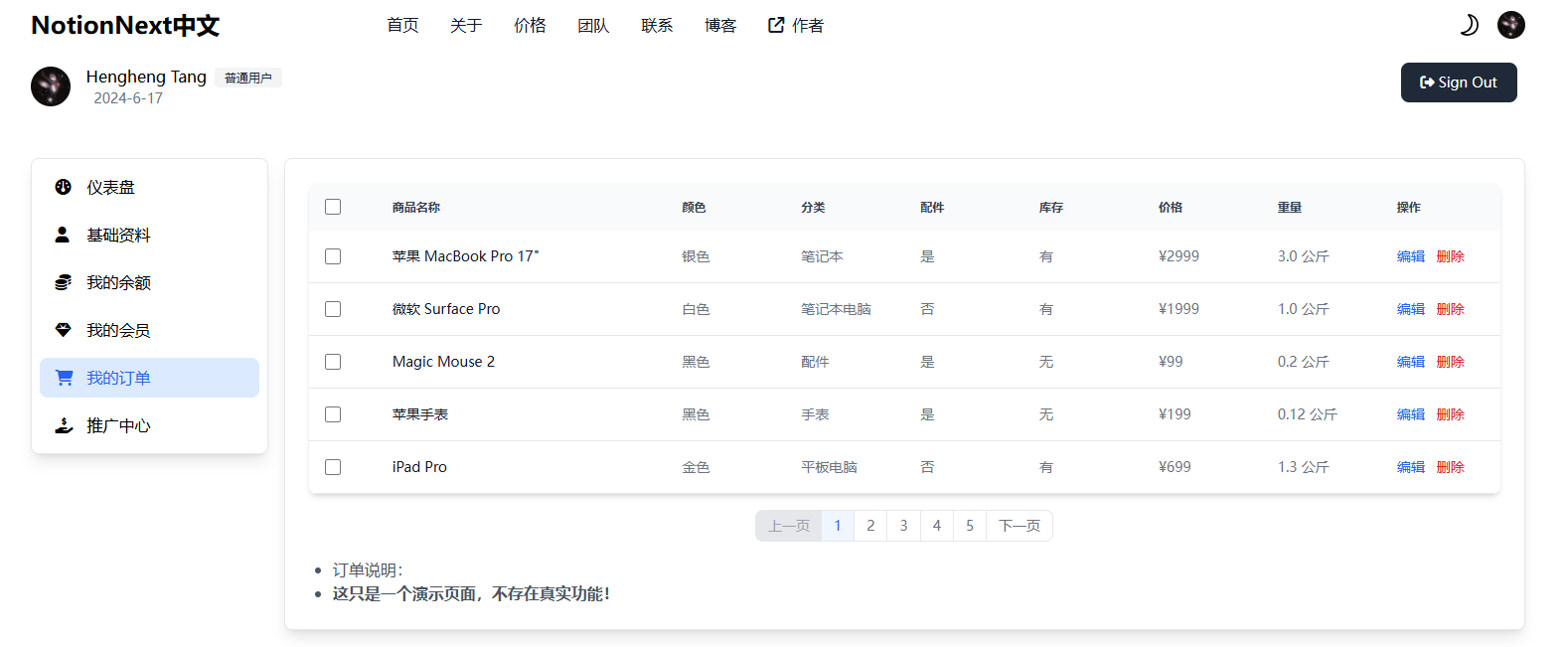
Task: Click the person icon beside 基础资料
Action: 63,235
